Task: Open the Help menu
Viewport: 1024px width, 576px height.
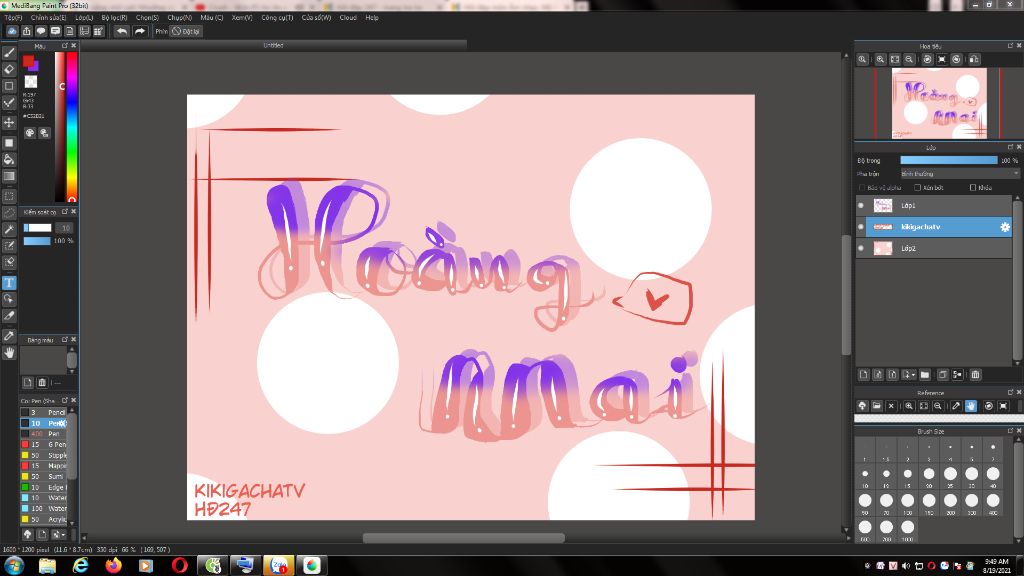Action: pos(372,18)
